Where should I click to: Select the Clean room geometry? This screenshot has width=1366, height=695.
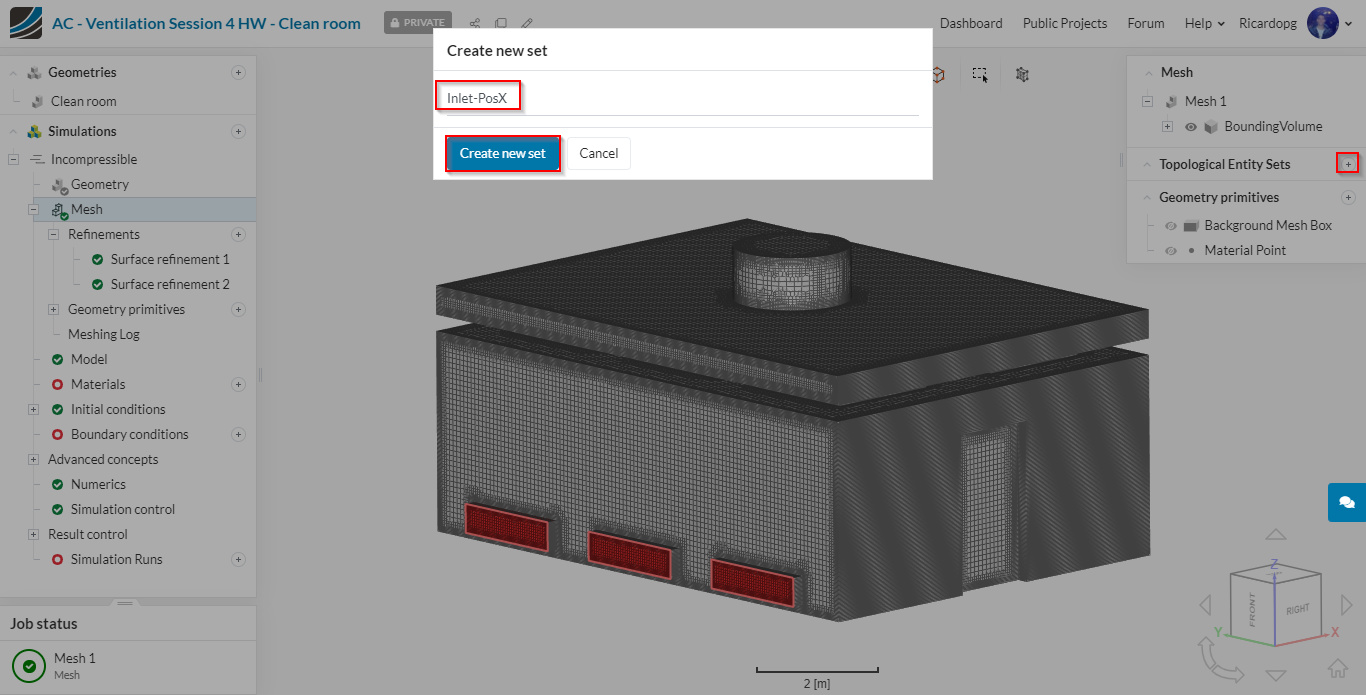tap(84, 101)
